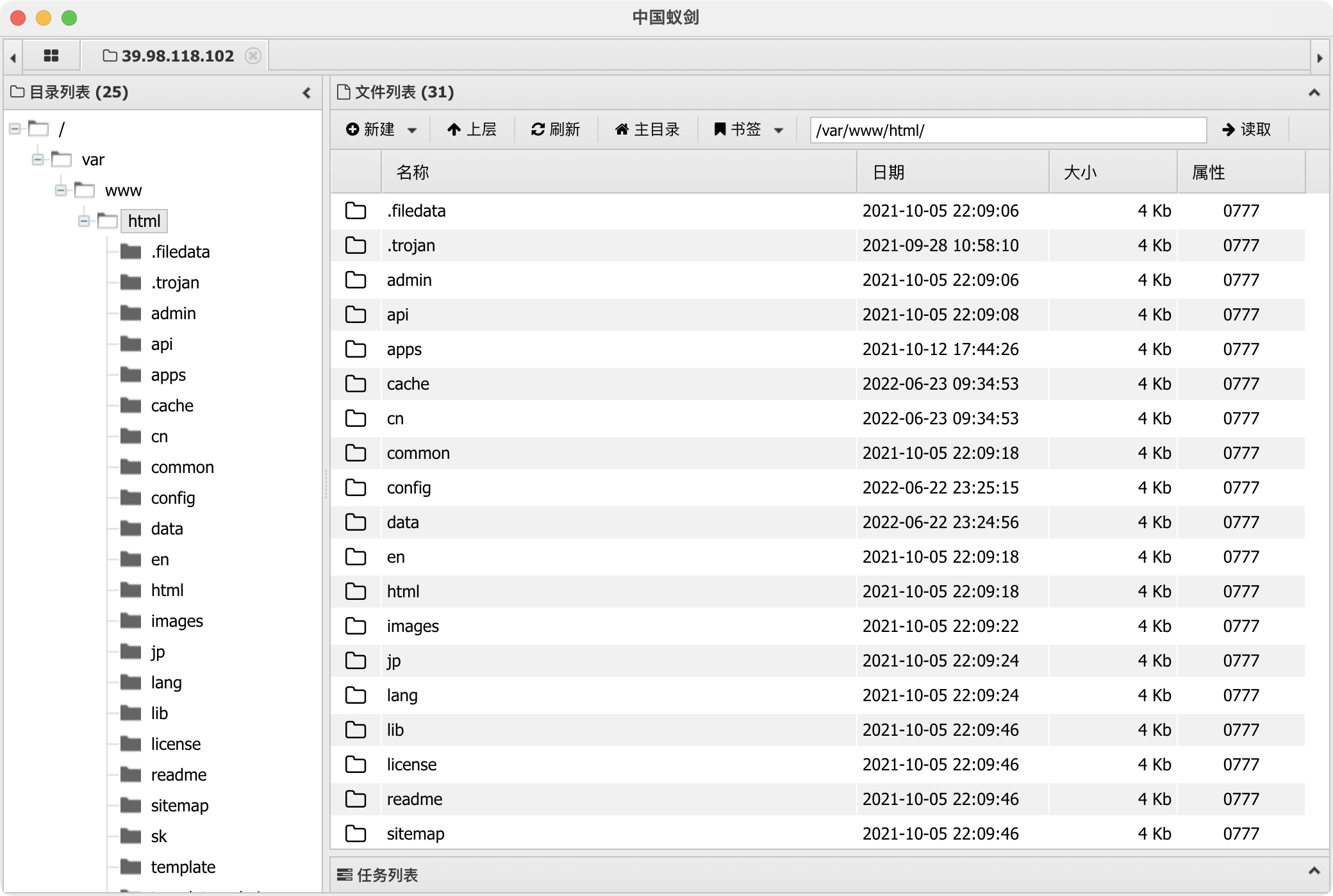This screenshot has width=1333, height=896.
Task: Click the data folder icon in file list
Action: point(356,522)
